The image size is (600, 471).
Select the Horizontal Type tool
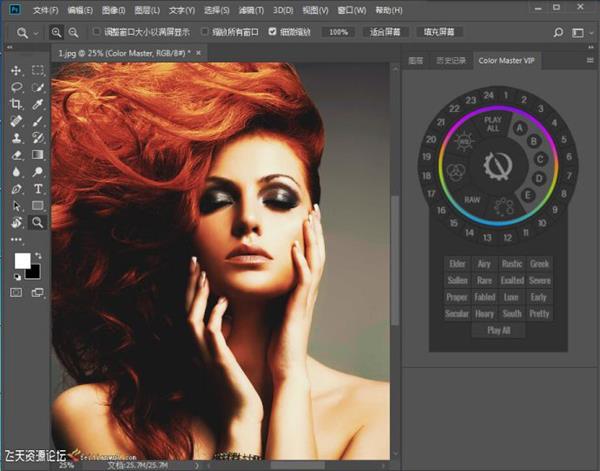(x=38, y=188)
